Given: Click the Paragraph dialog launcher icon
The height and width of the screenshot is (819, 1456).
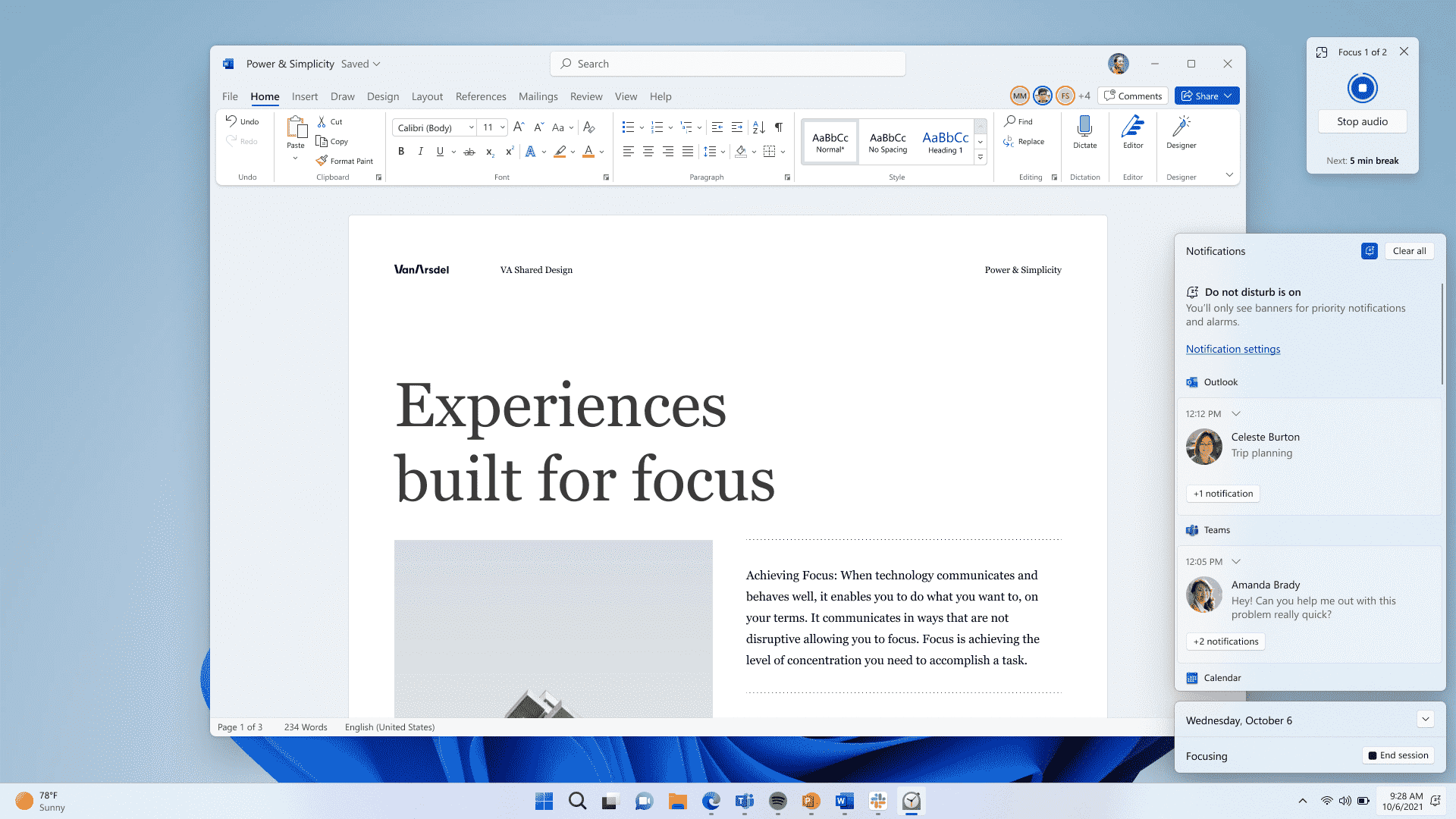Looking at the screenshot, I should coord(787,178).
